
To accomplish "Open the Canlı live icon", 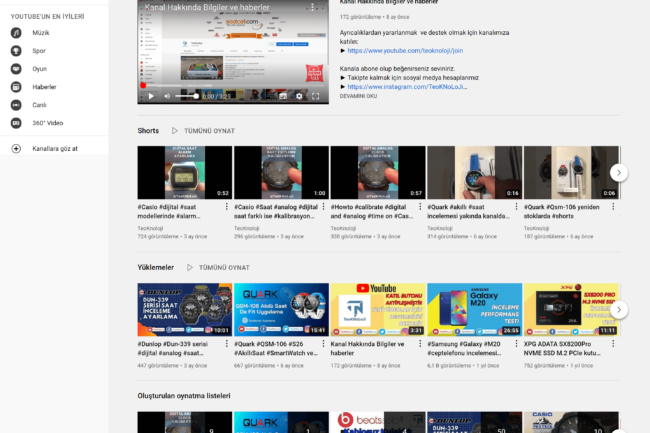I will [x=16, y=105].
